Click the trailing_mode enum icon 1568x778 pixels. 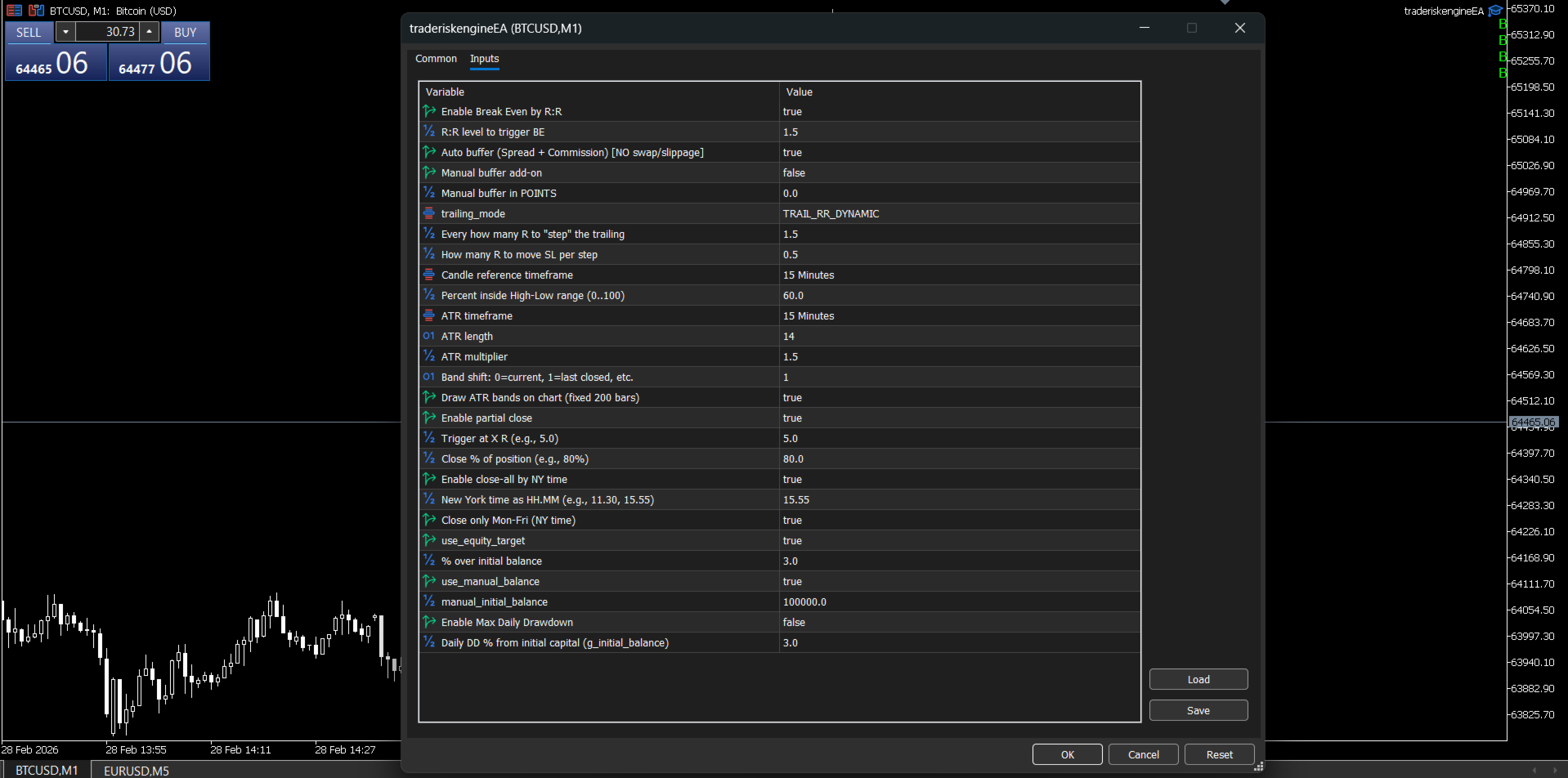(429, 213)
